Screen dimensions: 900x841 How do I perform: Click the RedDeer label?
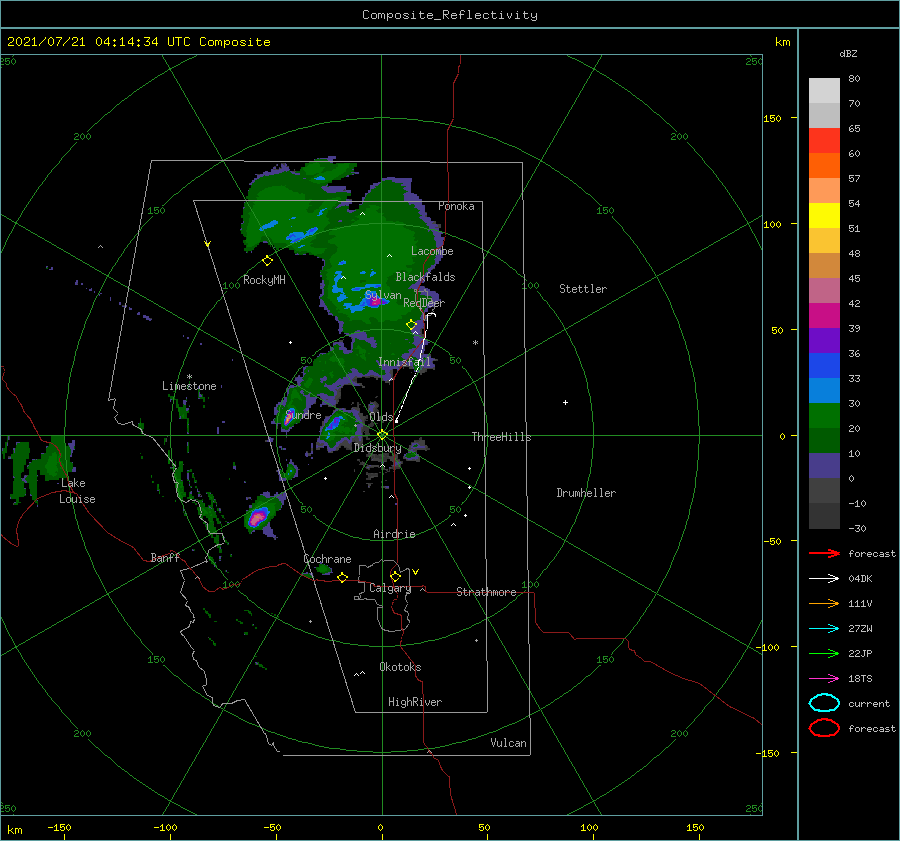[x=424, y=303]
